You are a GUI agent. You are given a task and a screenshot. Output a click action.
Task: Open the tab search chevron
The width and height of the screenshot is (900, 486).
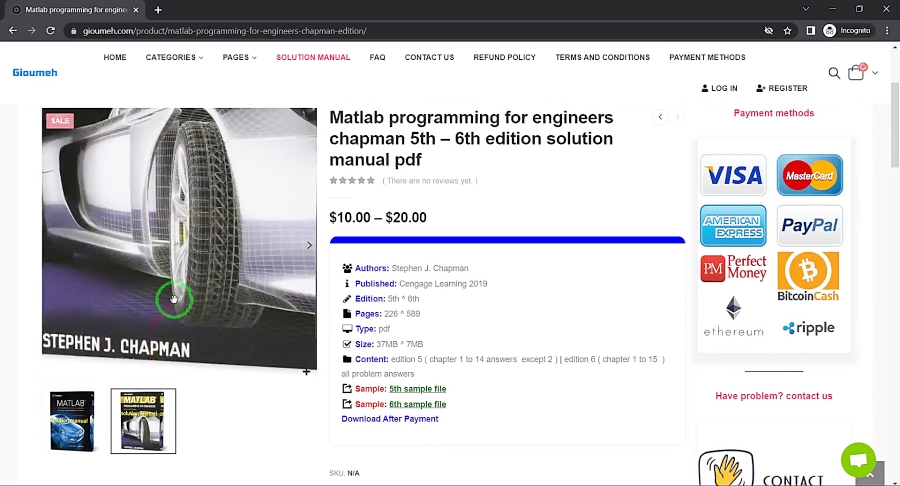click(806, 9)
